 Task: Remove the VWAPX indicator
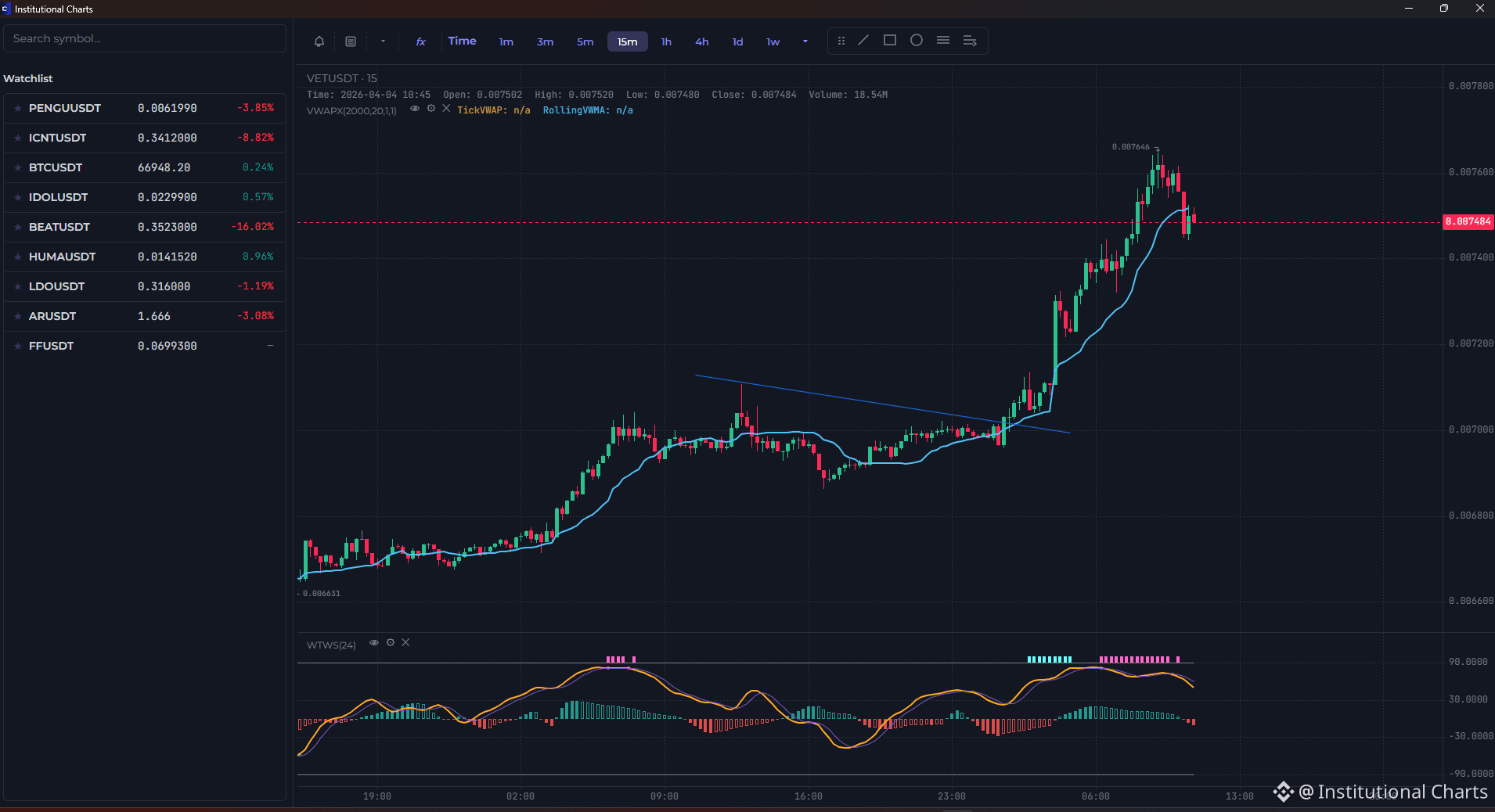pyautogui.click(x=446, y=109)
